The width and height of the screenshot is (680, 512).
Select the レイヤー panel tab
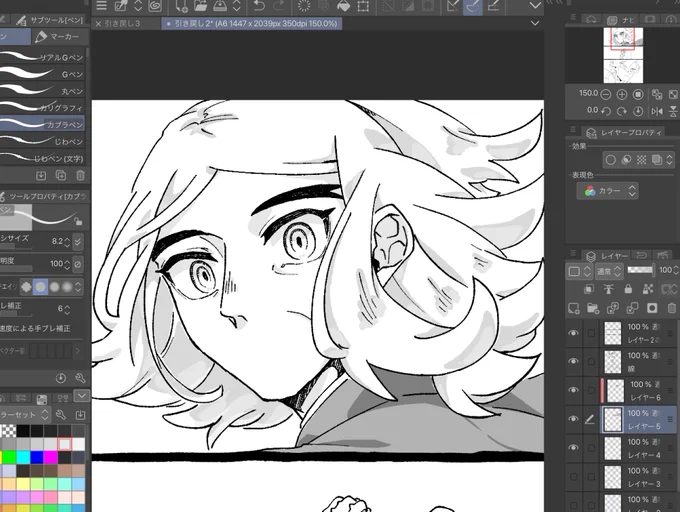click(x=607, y=256)
